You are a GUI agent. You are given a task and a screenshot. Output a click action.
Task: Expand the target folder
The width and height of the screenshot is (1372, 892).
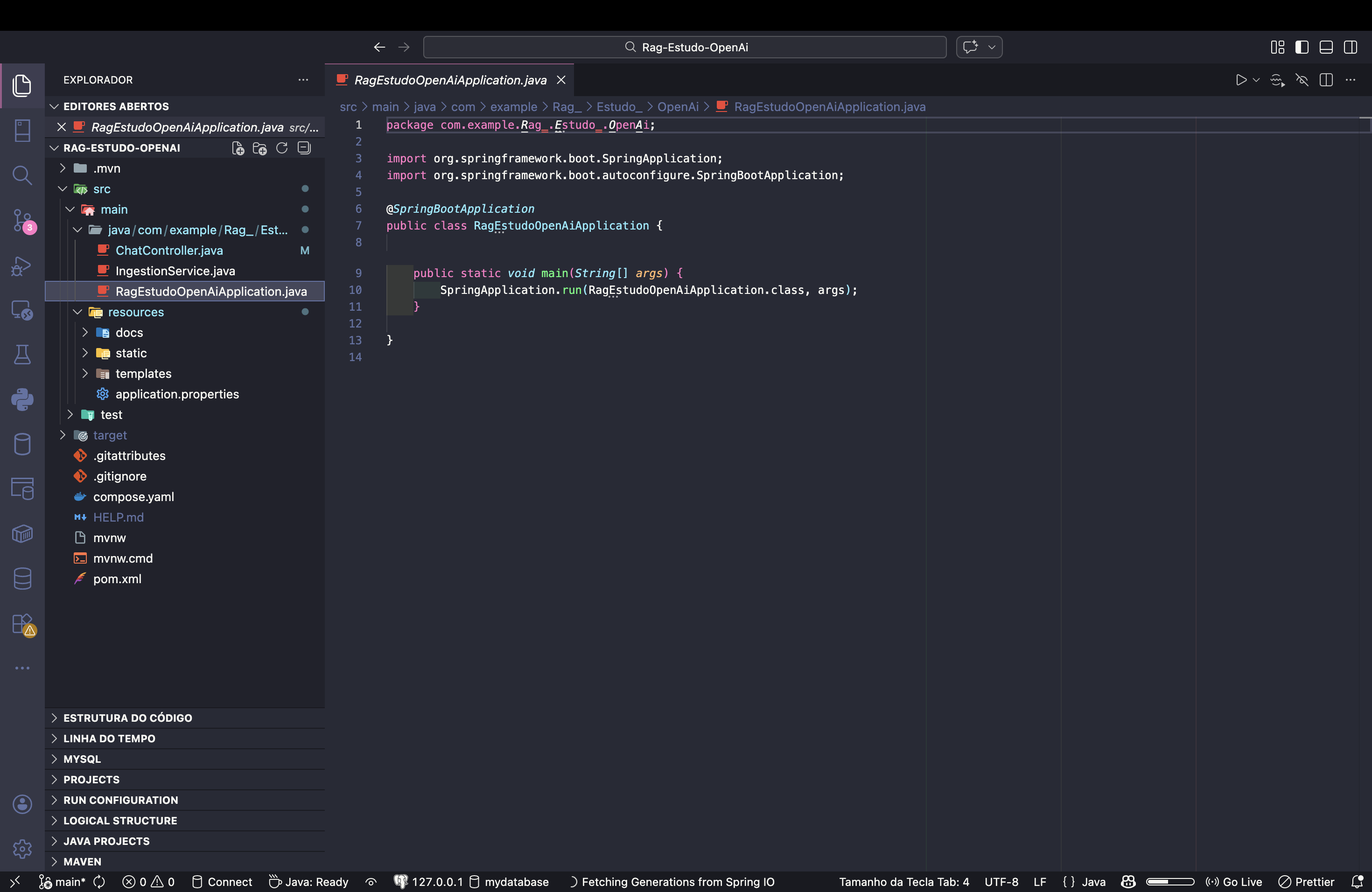[x=110, y=435]
